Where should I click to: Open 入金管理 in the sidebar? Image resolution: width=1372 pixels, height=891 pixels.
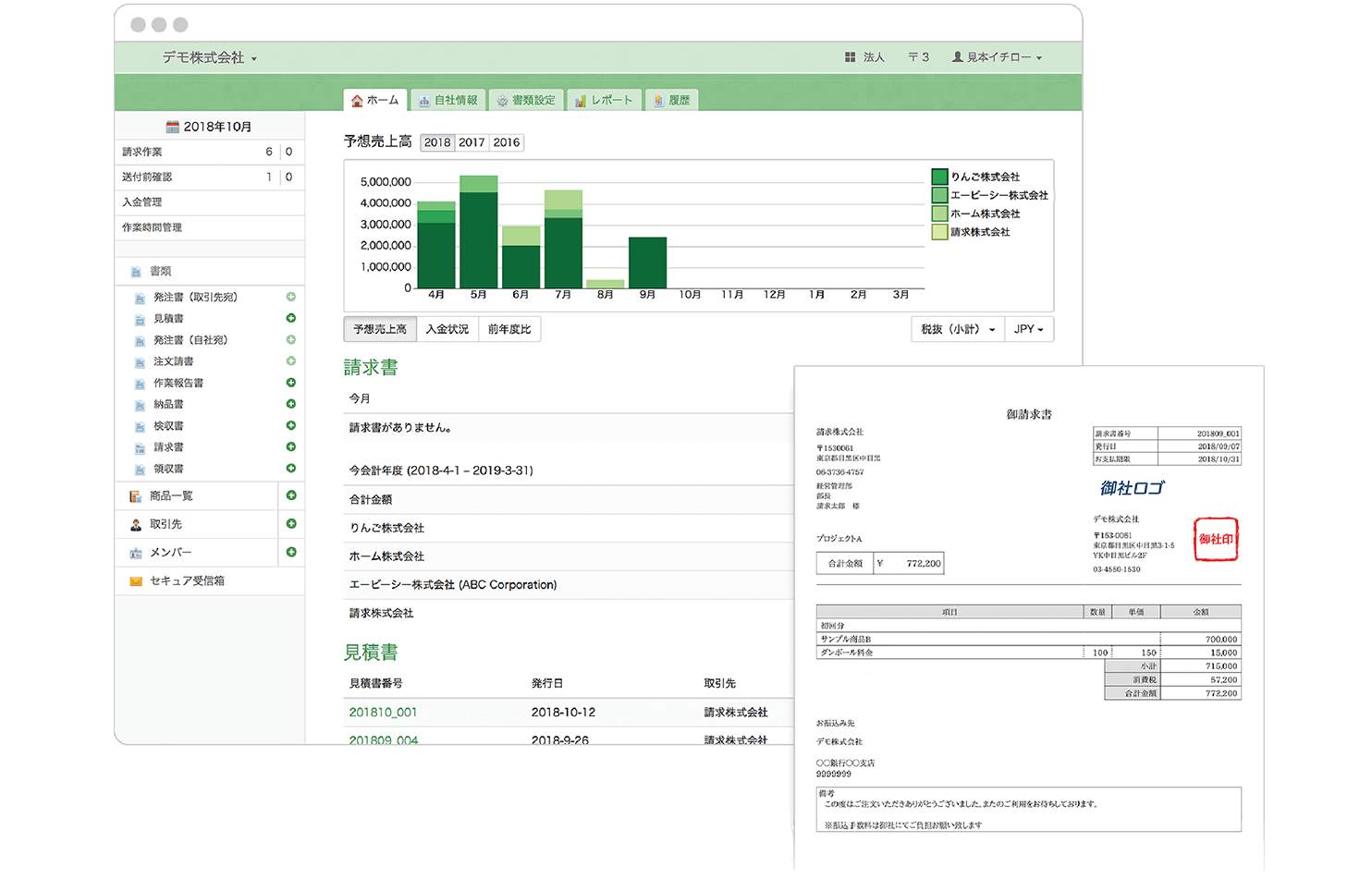[210, 201]
